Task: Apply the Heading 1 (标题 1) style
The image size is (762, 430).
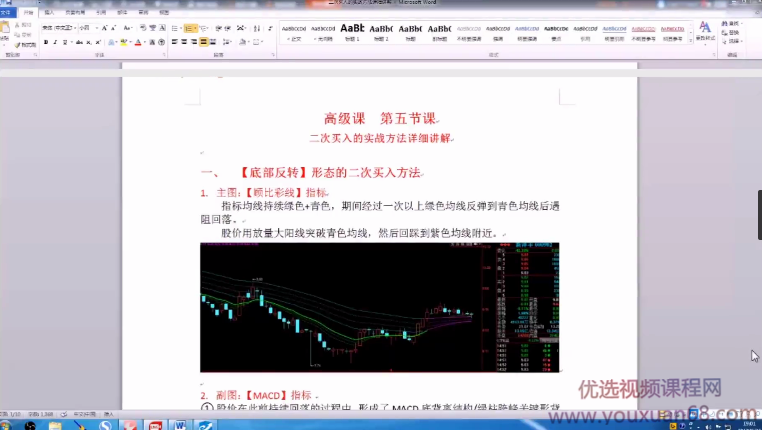Action: pyautogui.click(x=352, y=33)
